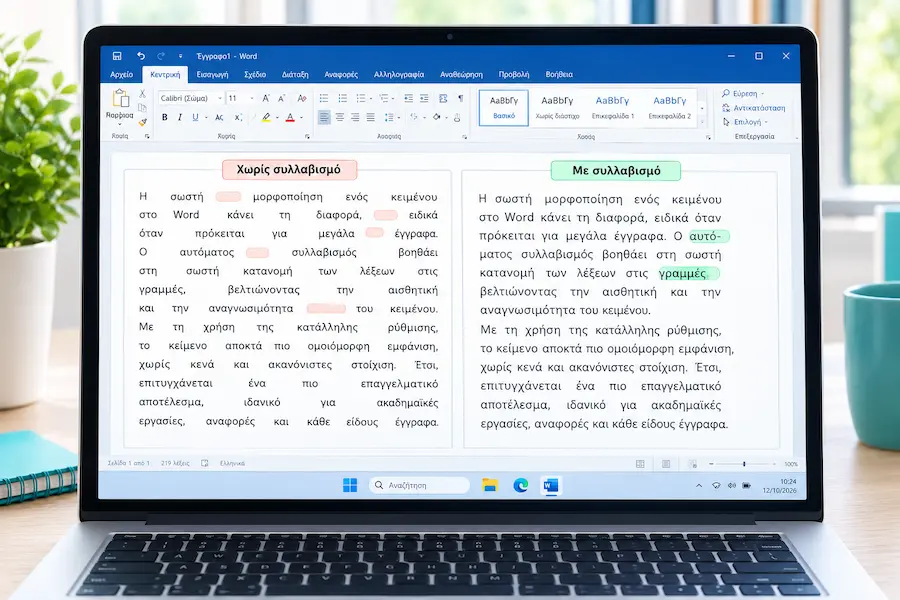The height and width of the screenshot is (600, 900).
Task: Toggle show paragraph marks ¶
Action: 460,98
